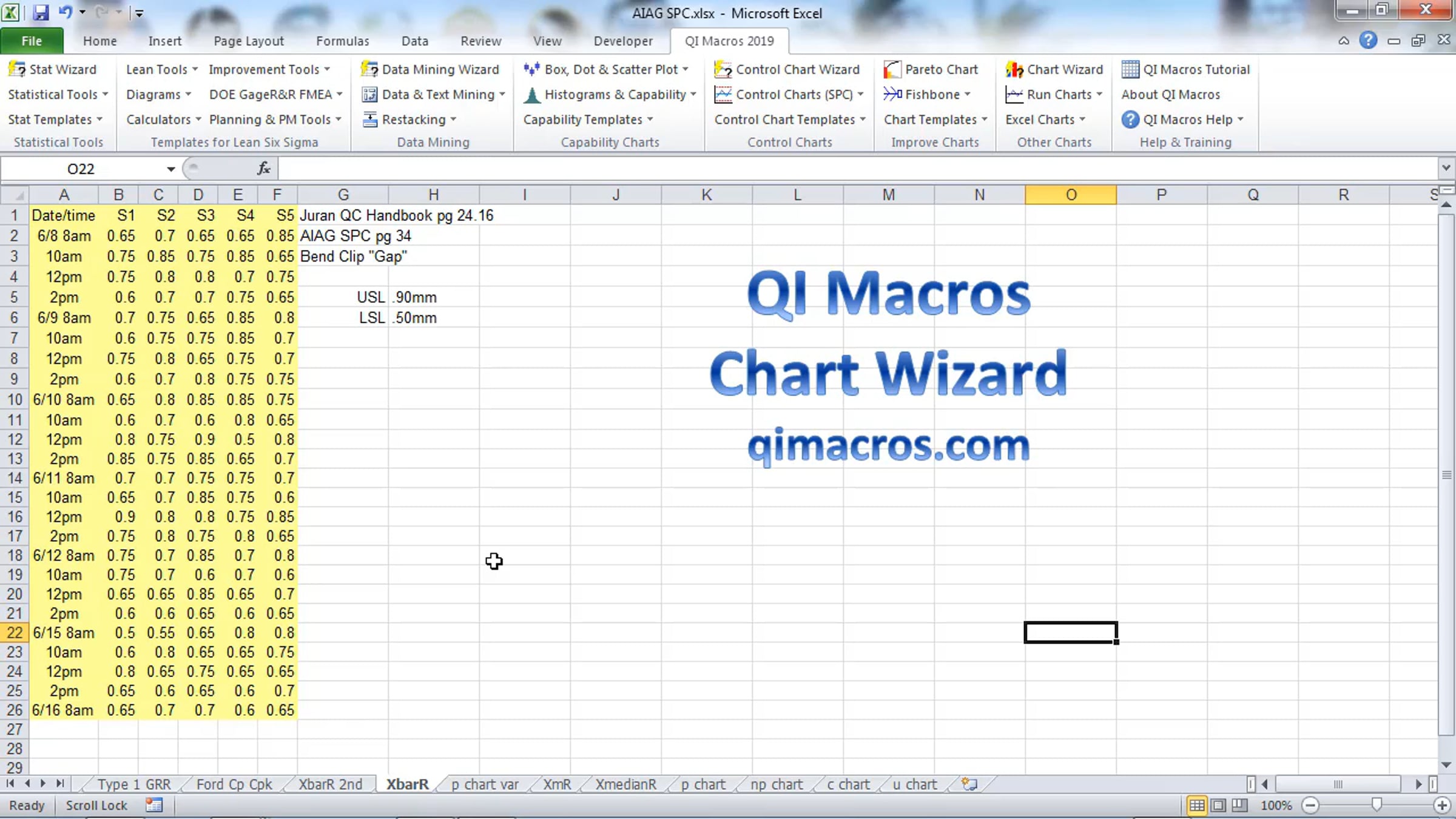Click the Name Box showing O22

pos(81,169)
